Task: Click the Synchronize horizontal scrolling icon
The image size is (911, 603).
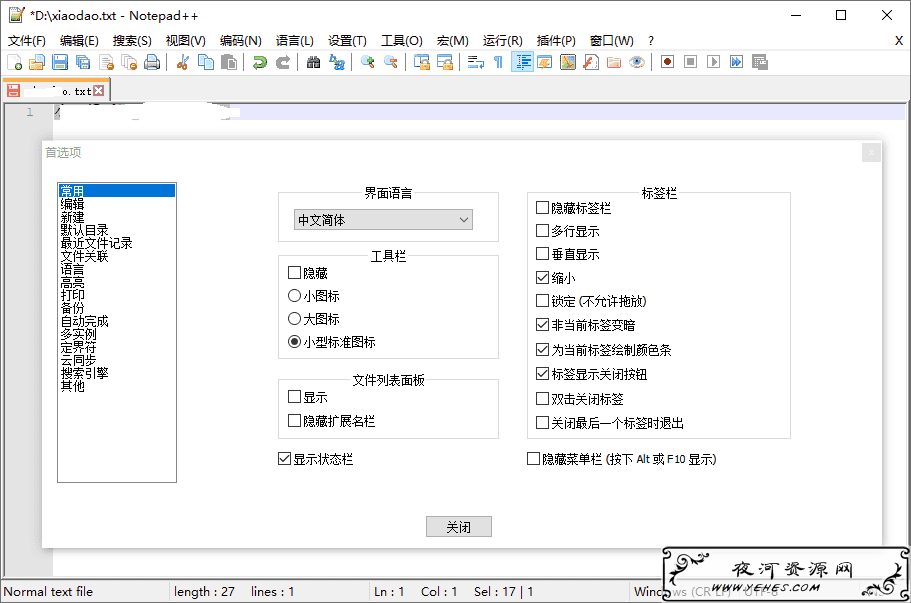Action: 444,62
